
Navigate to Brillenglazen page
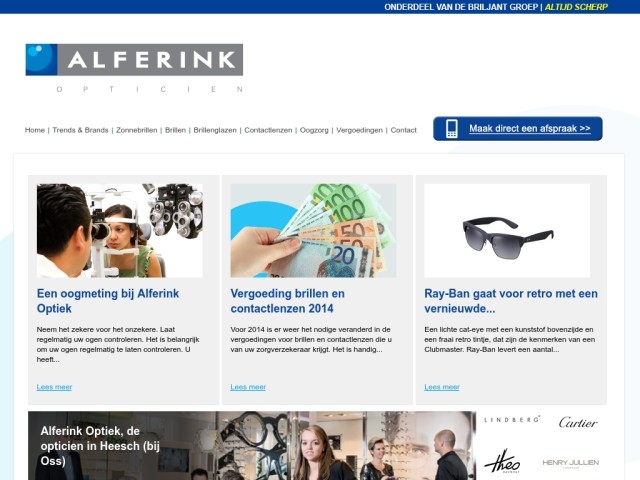pos(215,130)
